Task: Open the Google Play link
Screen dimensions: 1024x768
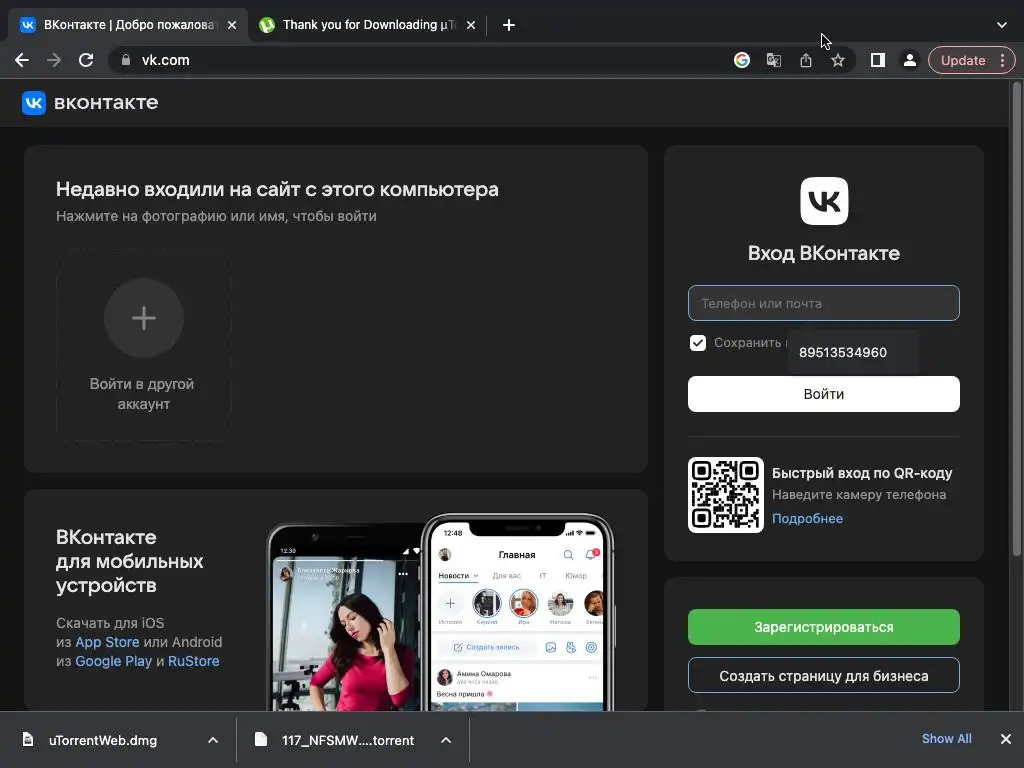Action: [x=114, y=661]
